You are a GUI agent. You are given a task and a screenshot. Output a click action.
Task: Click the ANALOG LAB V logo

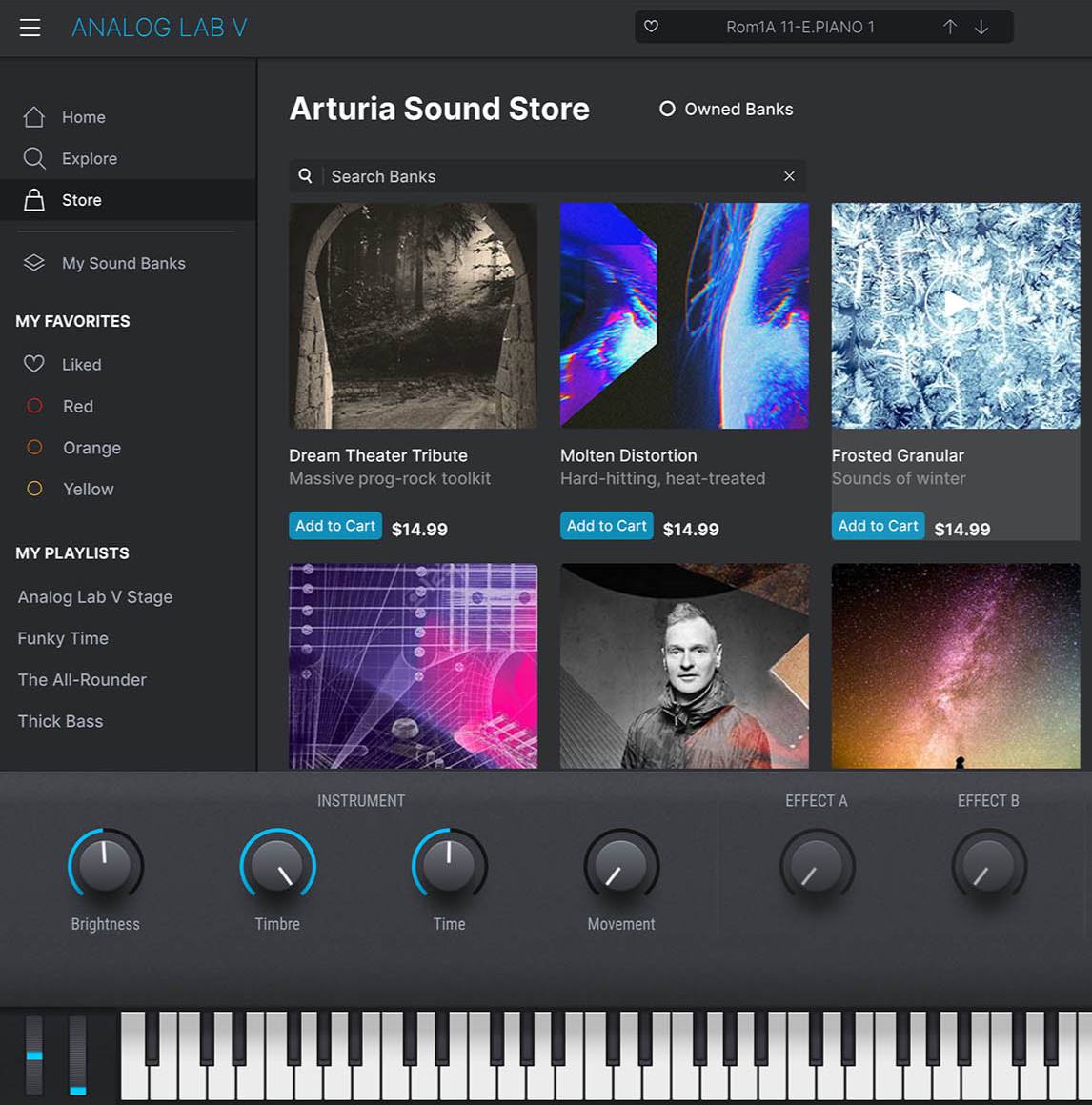tap(159, 28)
